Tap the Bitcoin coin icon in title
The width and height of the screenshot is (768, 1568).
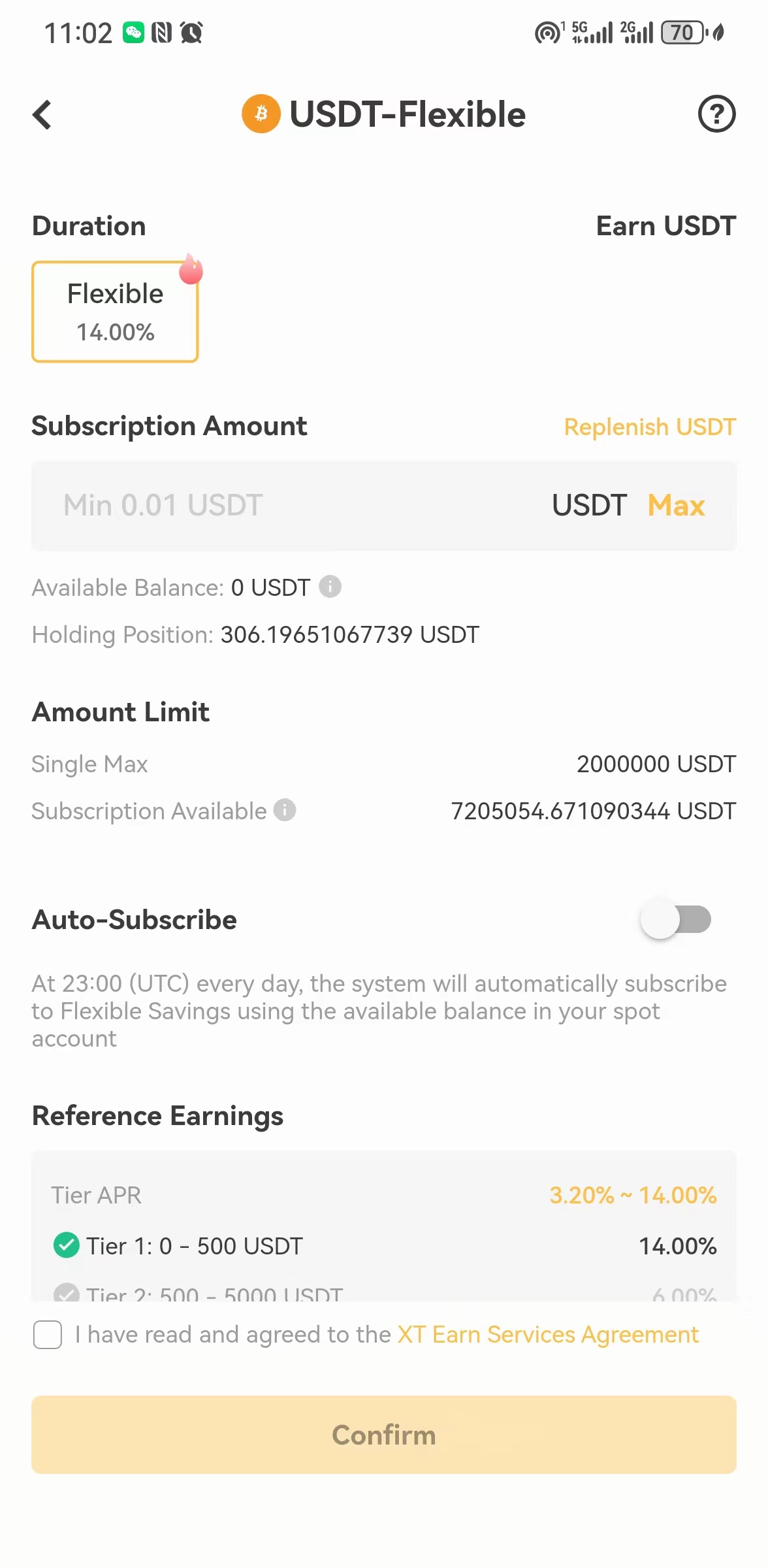pos(261,114)
